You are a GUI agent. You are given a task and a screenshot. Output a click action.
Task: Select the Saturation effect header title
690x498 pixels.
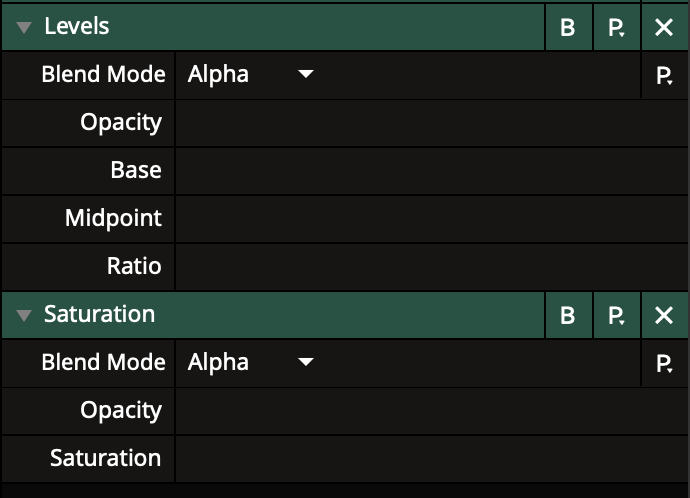tap(99, 315)
